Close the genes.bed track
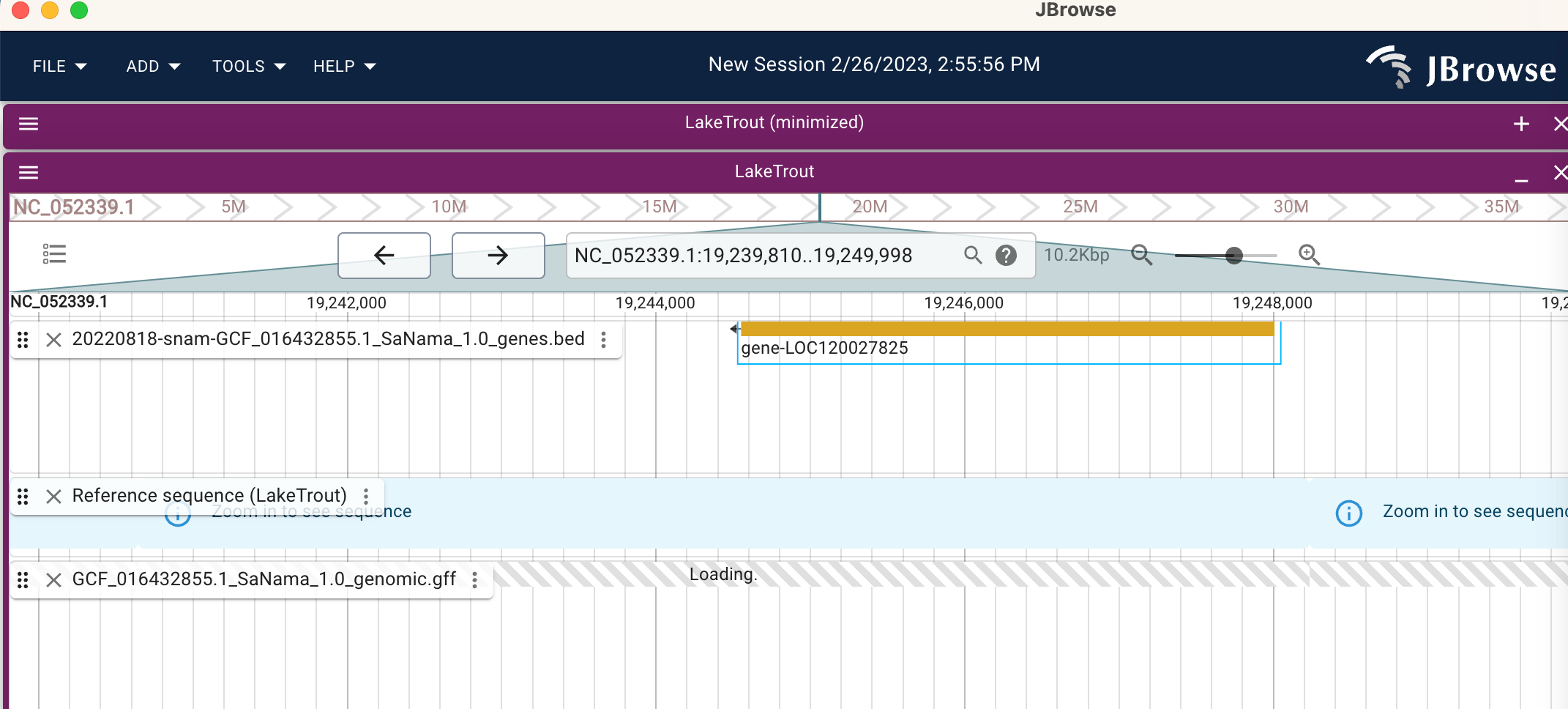1568x709 pixels. [53, 340]
